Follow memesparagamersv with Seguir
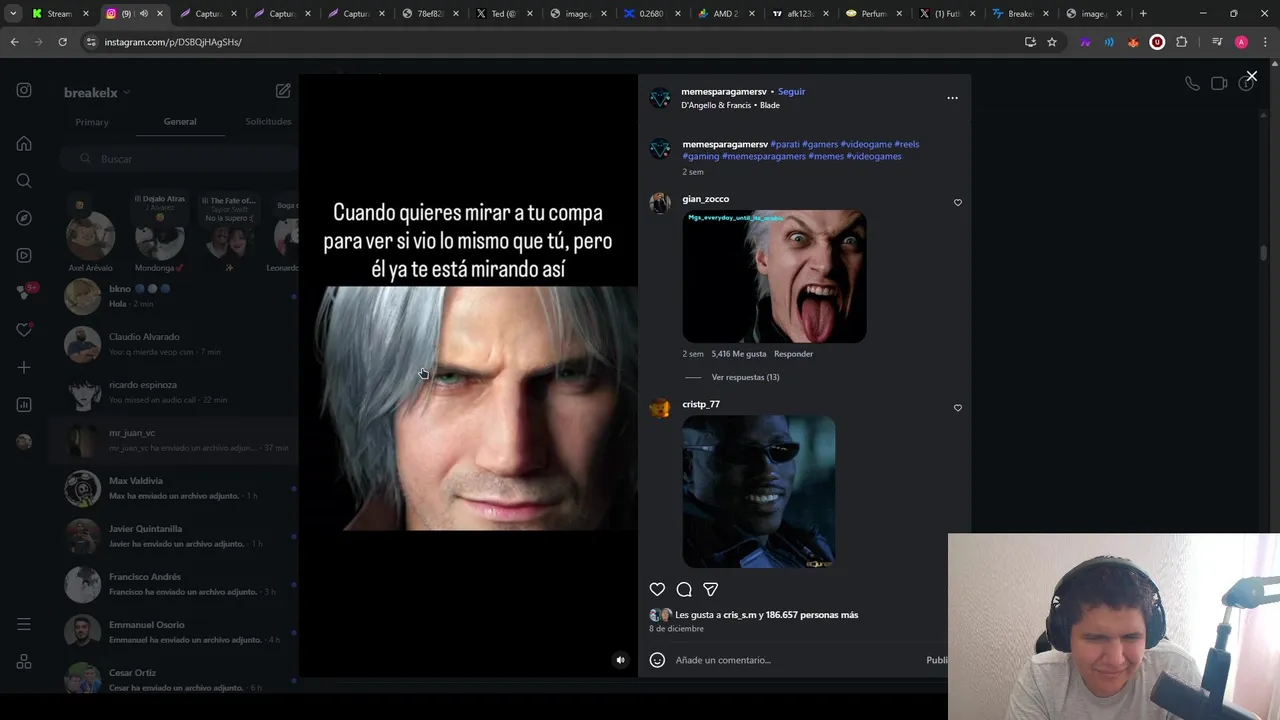This screenshot has width=1280, height=720. coord(791,91)
